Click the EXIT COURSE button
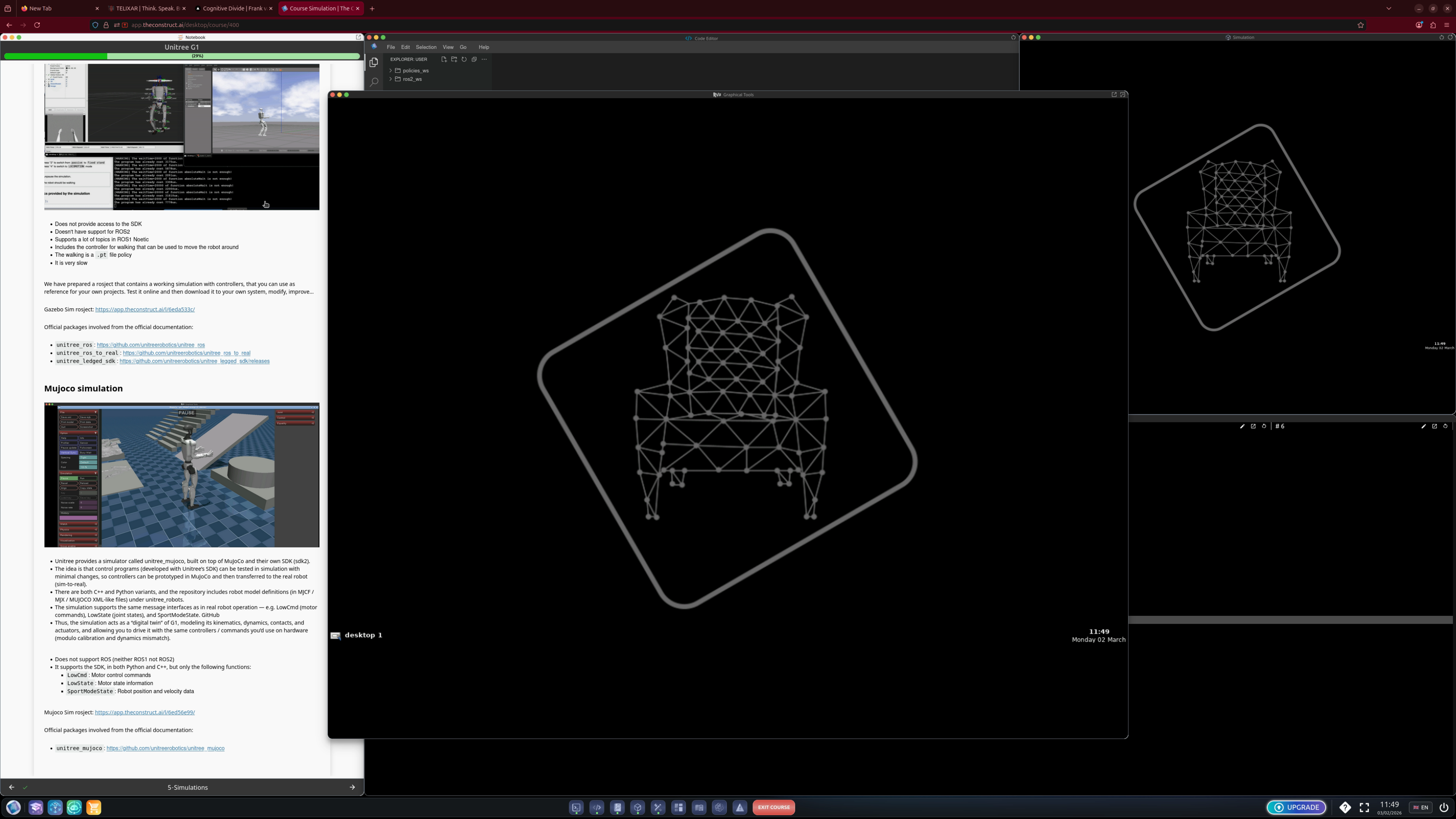Image resolution: width=1456 pixels, height=819 pixels. 774,808
